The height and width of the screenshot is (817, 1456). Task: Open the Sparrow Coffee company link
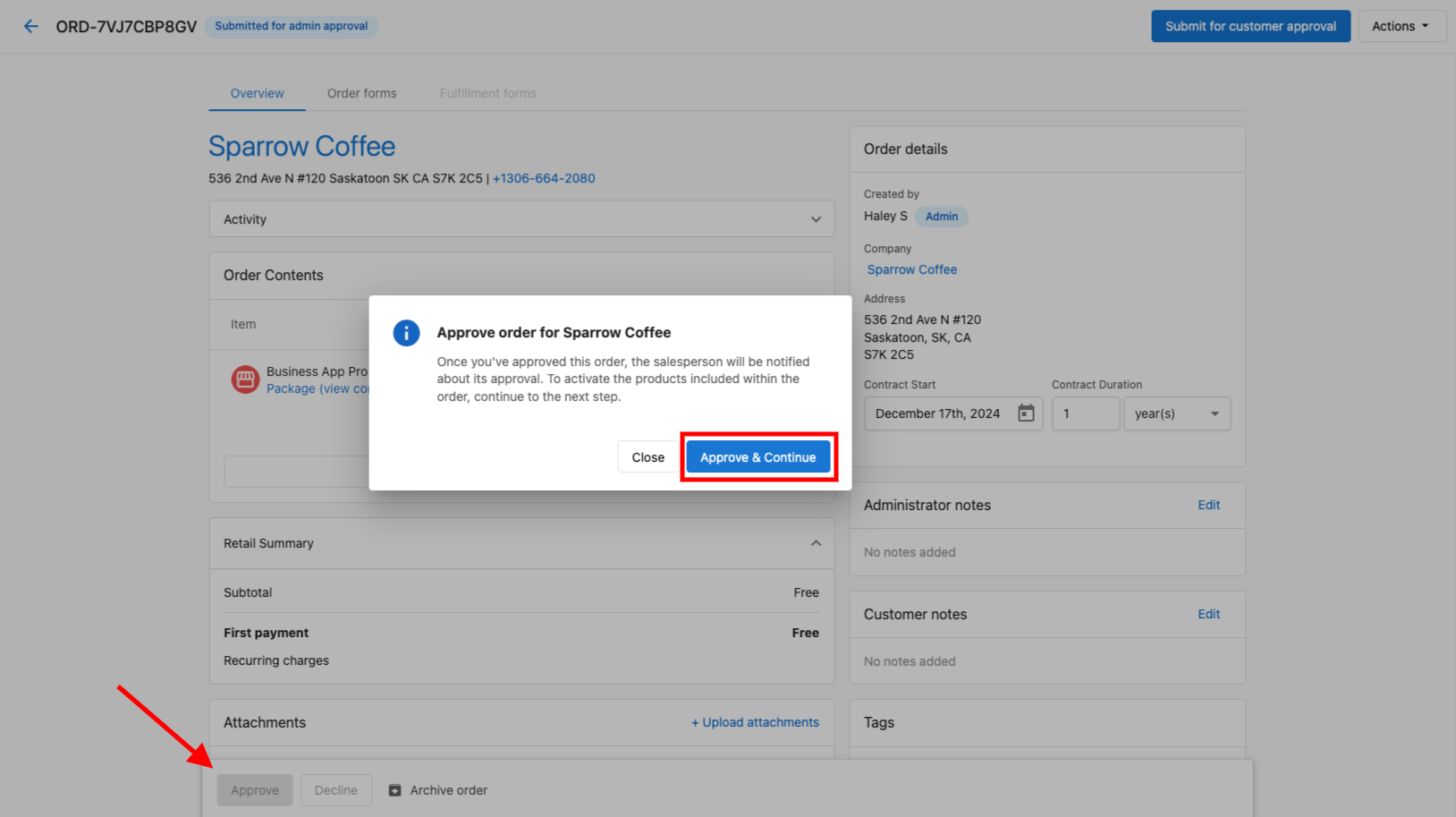[x=911, y=269]
